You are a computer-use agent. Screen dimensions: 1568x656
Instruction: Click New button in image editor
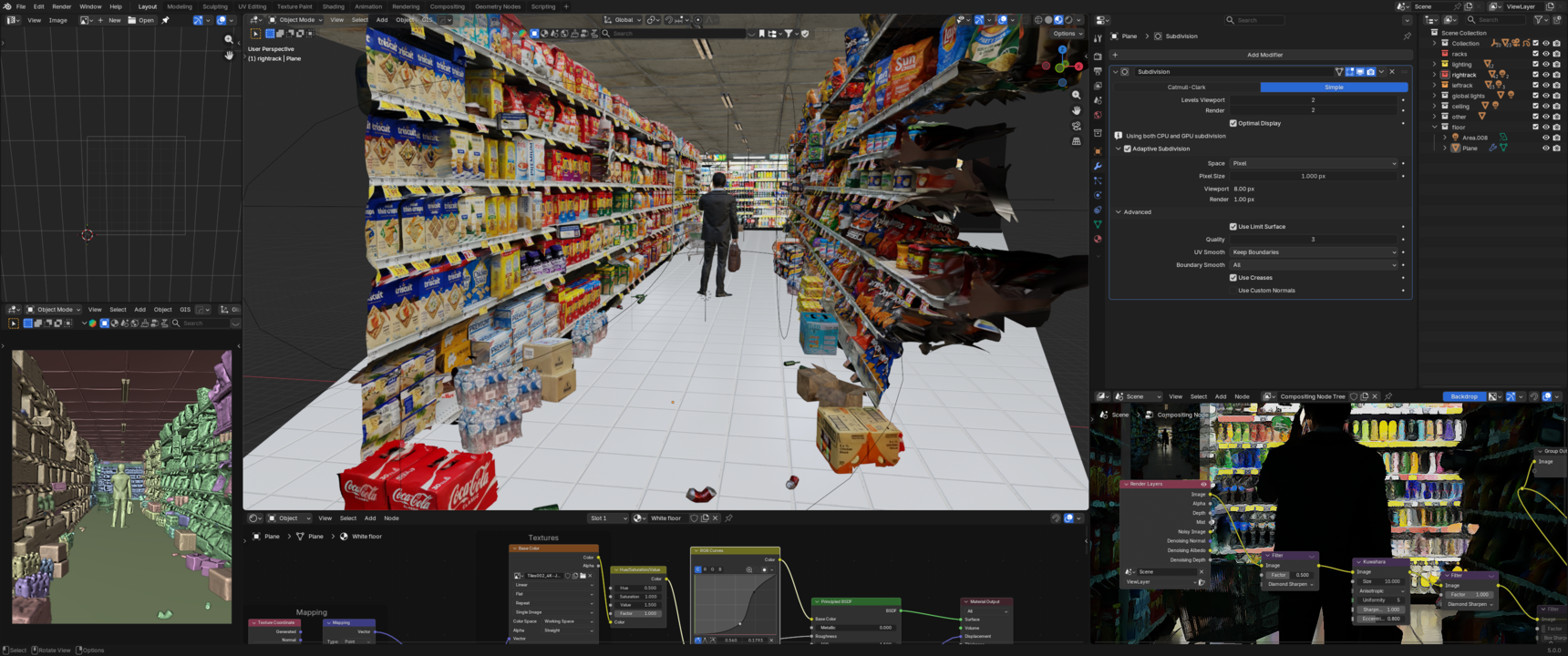click(x=109, y=20)
